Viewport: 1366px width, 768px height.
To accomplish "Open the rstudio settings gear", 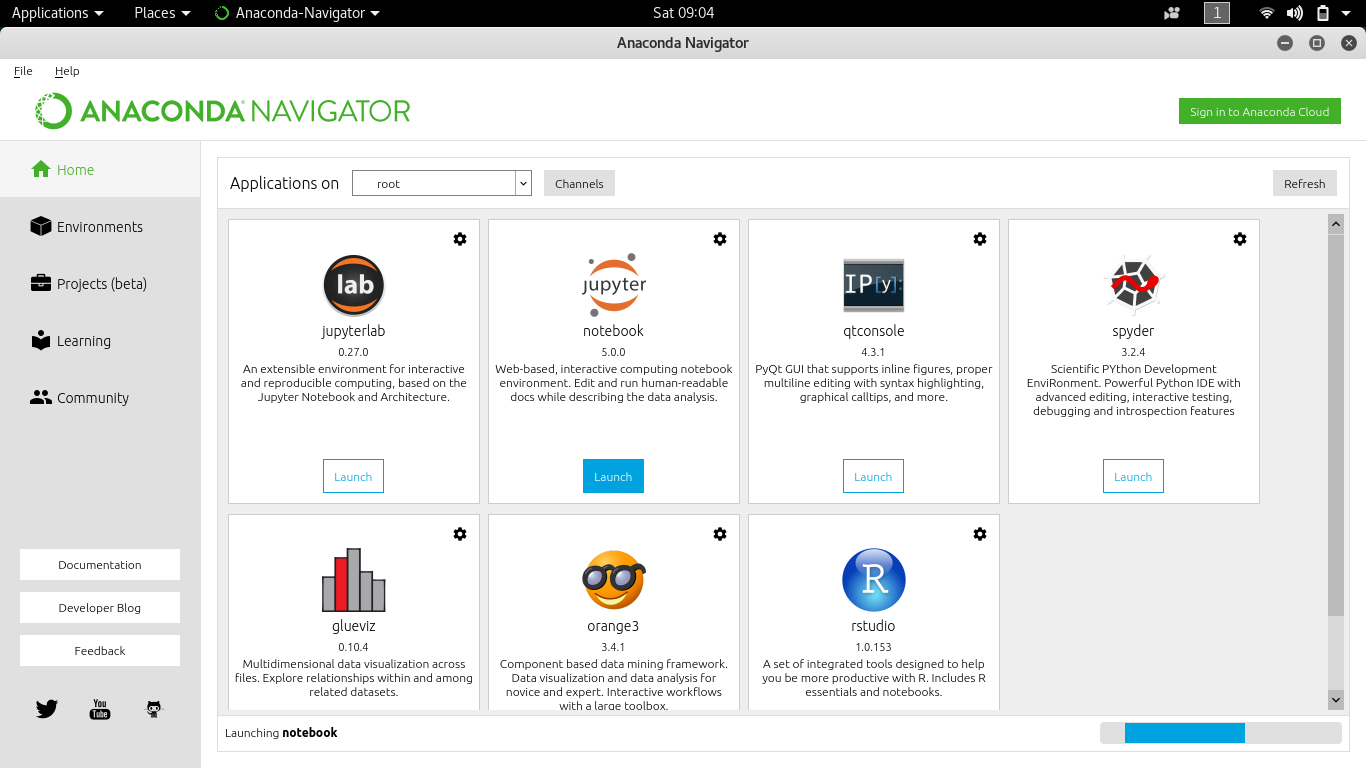I will point(980,534).
